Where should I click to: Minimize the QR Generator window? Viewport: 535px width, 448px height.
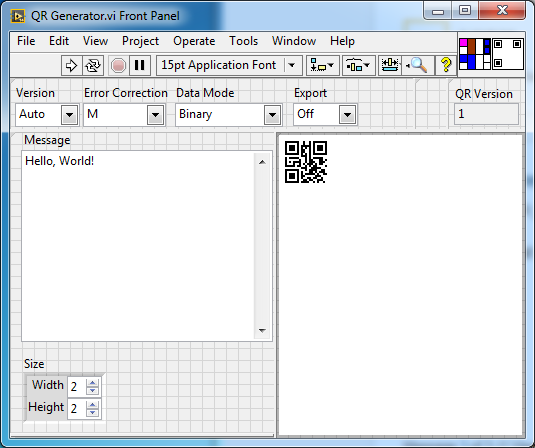click(438, 11)
